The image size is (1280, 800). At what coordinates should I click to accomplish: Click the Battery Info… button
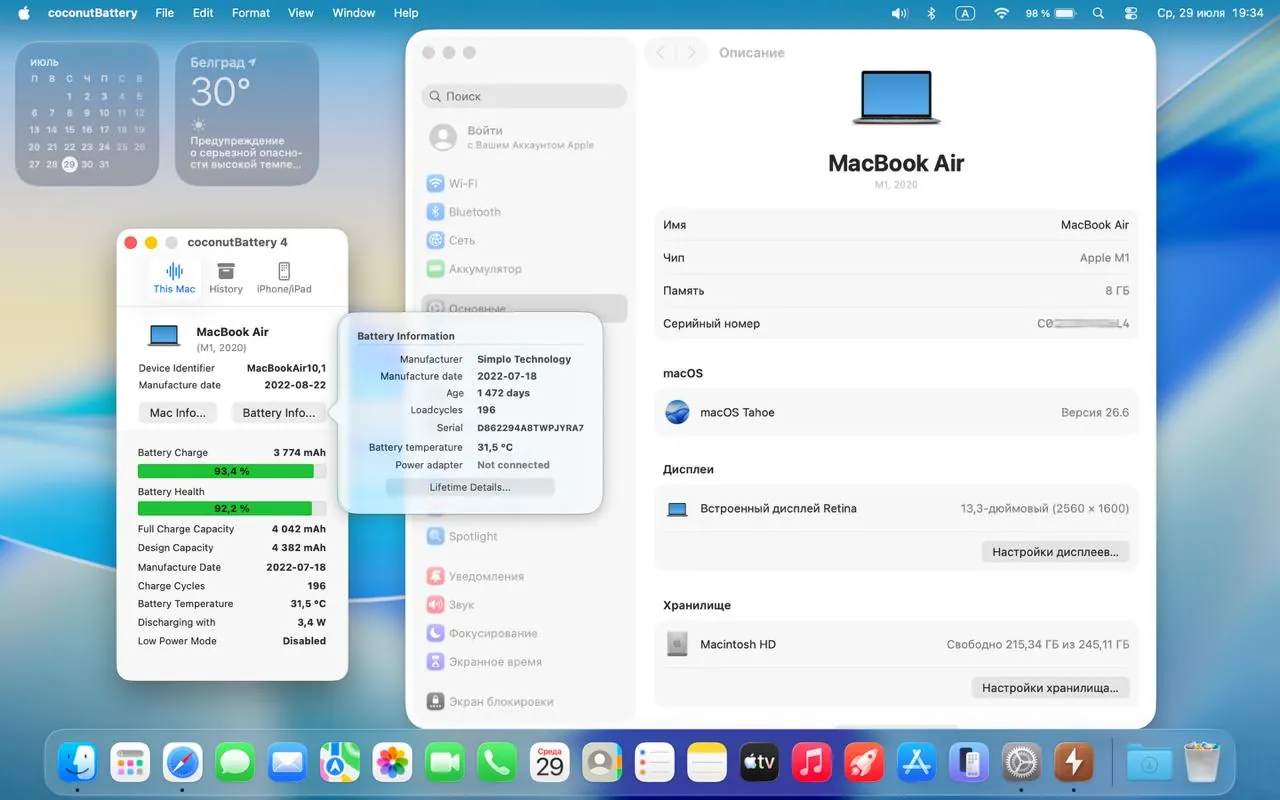click(279, 412)
